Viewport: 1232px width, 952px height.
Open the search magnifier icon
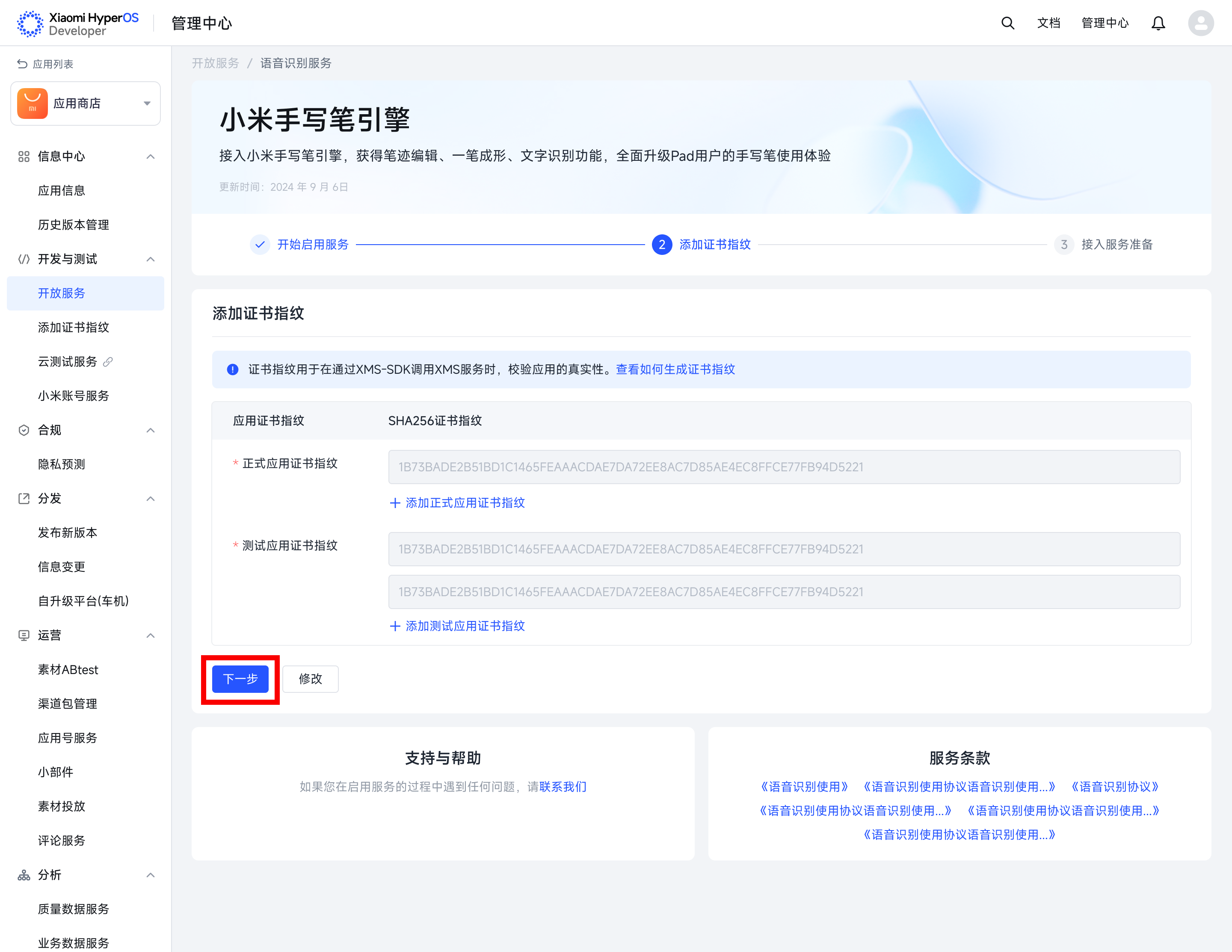pyautogui.click(x=1007, y=23)
